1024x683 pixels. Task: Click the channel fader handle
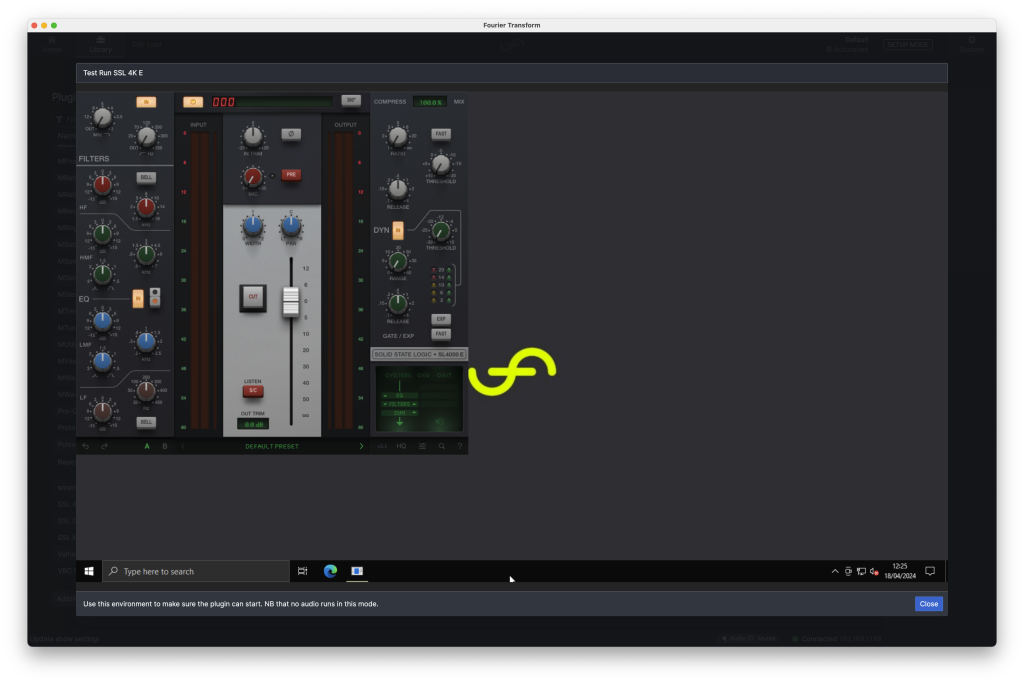pyautogui.click(x=291, y=302)
